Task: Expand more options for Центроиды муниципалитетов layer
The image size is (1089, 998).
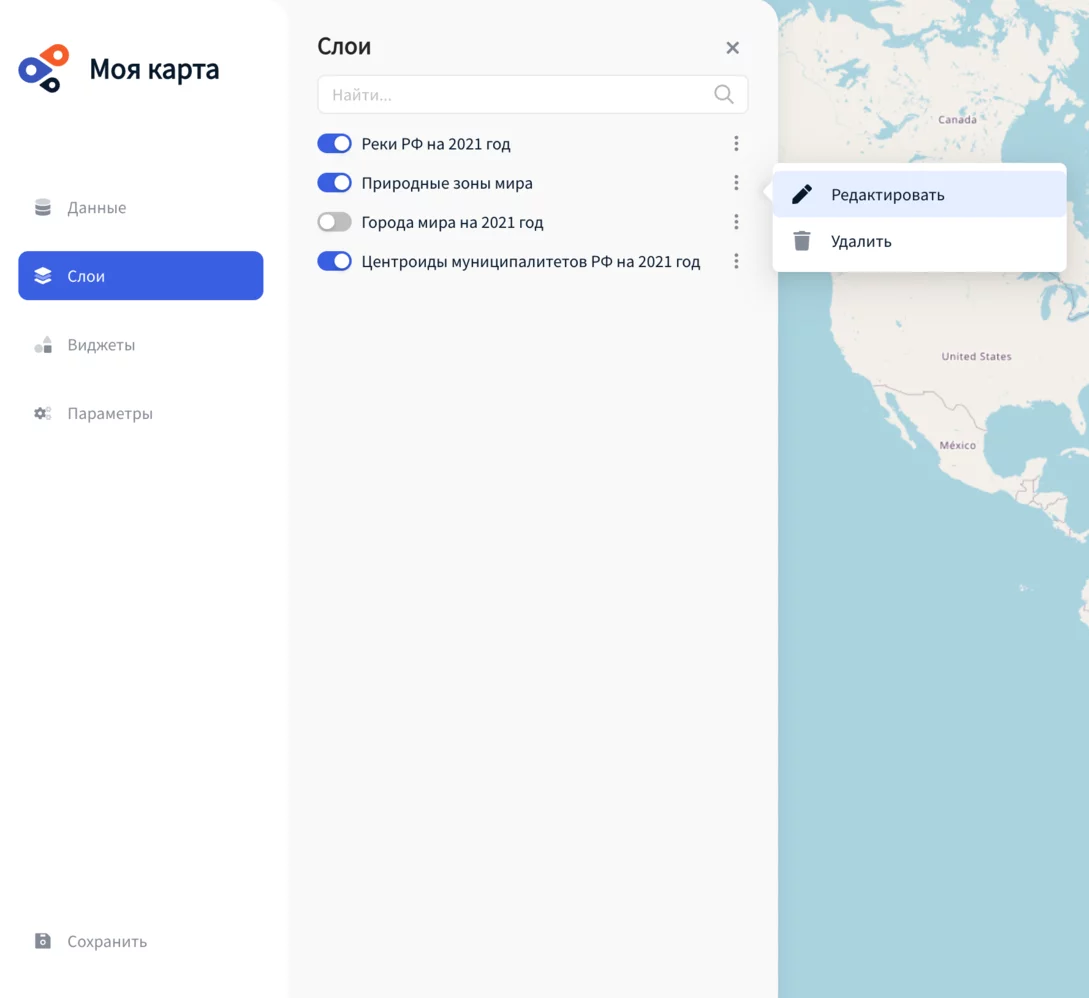Action: tap(736, 261)
